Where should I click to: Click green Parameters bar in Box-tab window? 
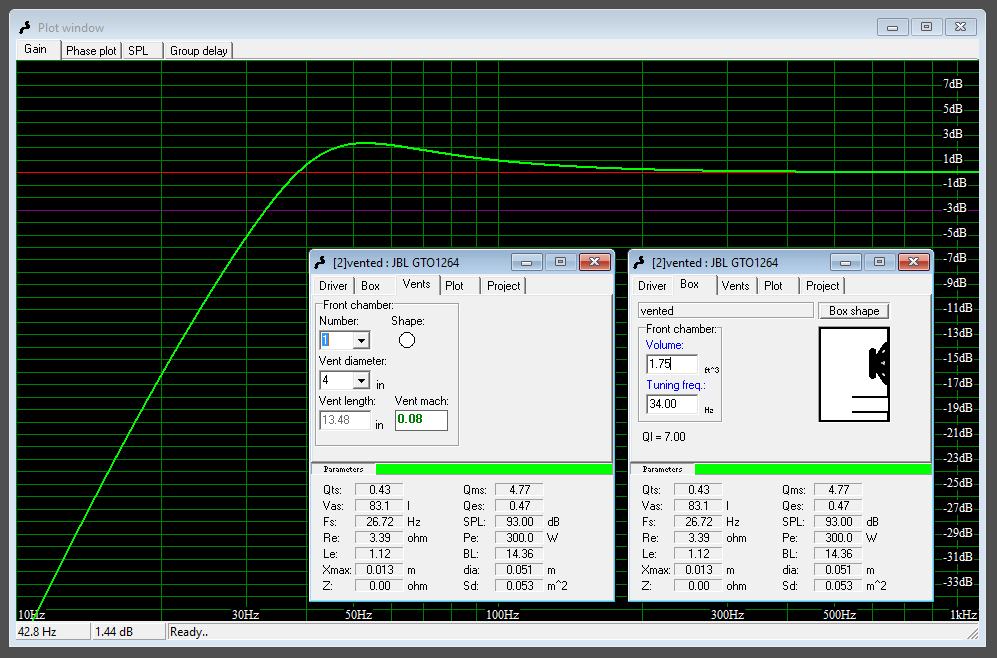coord(813,469)
